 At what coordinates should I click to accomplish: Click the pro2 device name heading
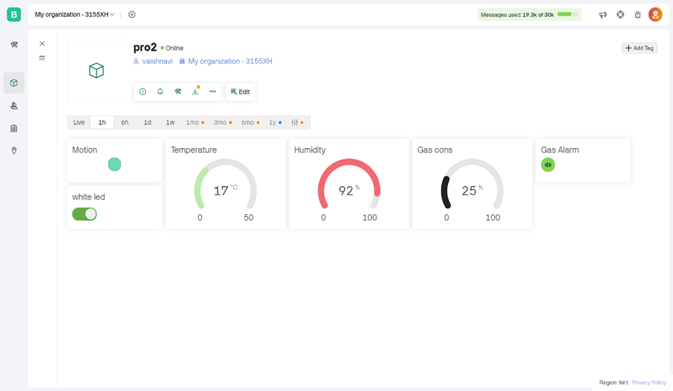coord(145,47)
